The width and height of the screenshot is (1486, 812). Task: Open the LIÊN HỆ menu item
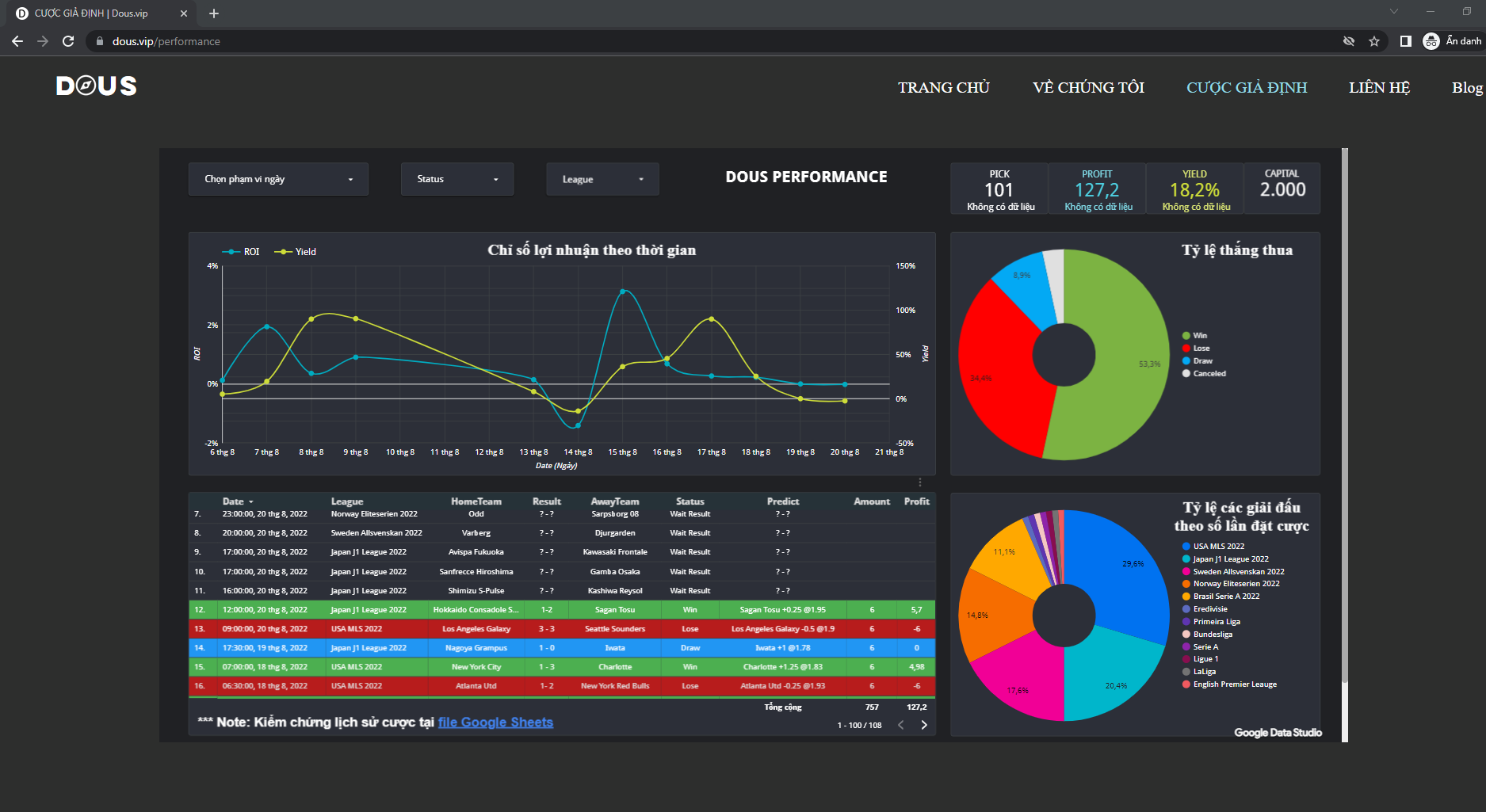point(1379,88)
